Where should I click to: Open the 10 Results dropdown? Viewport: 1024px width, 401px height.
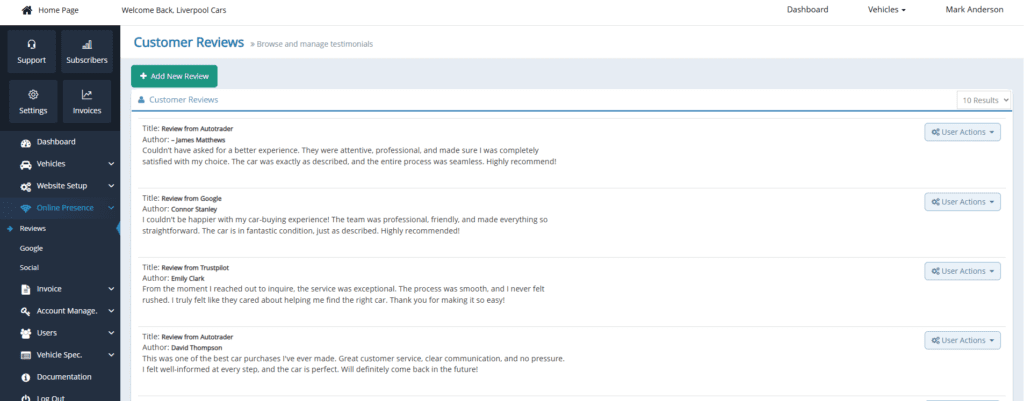(x=984, y=101)
